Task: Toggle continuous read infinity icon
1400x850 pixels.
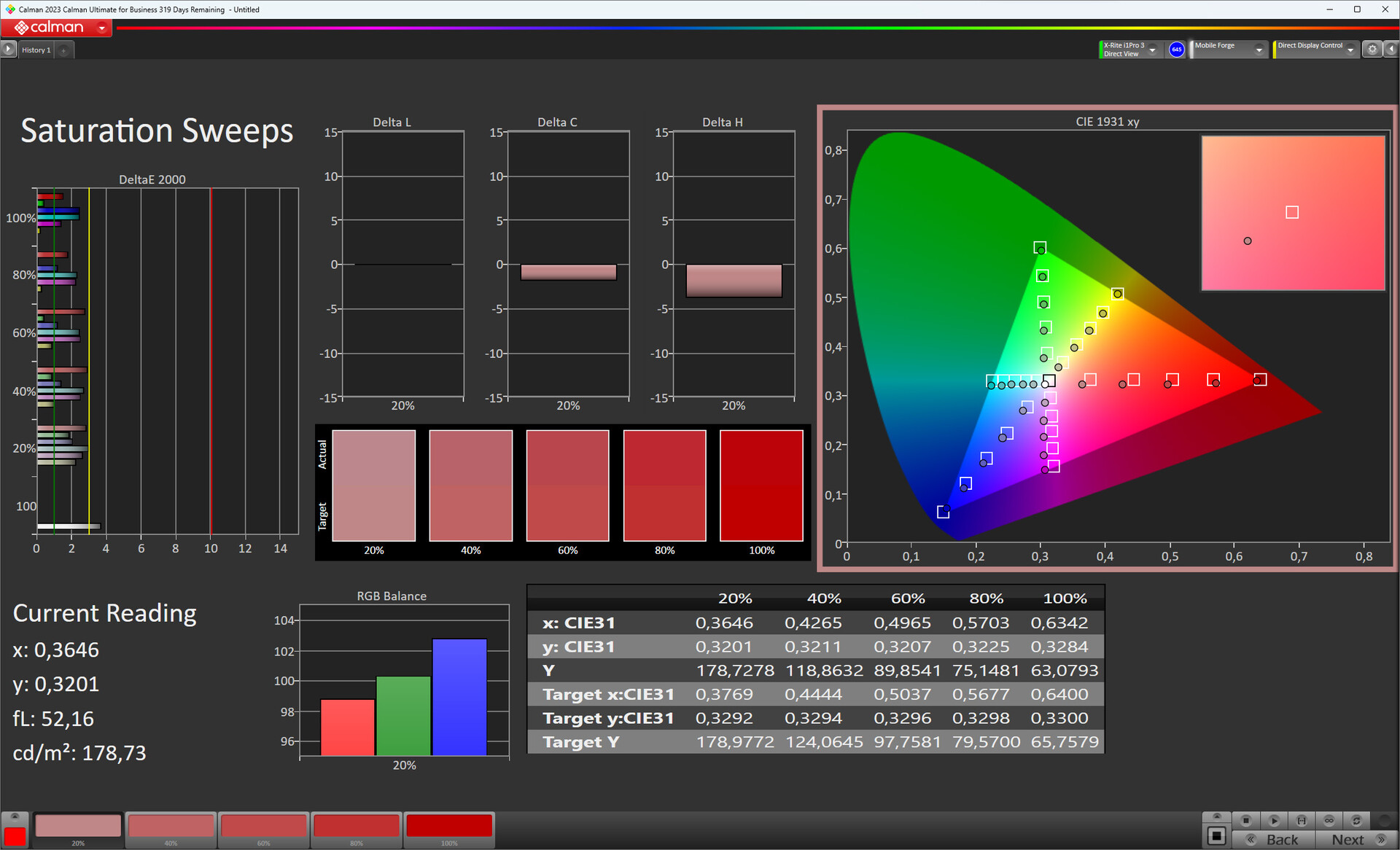Action: click(x=1329, y=820)
